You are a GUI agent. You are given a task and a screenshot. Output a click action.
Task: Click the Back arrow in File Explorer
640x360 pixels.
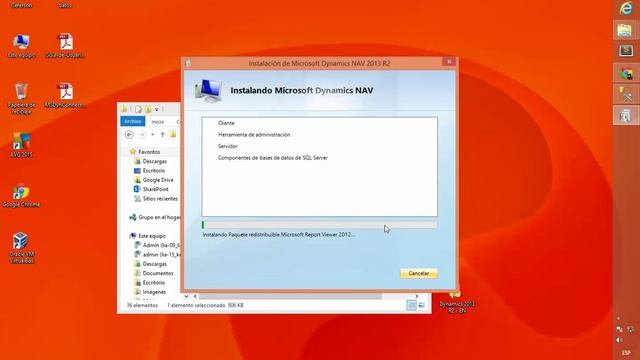click(x=129, y=134)
